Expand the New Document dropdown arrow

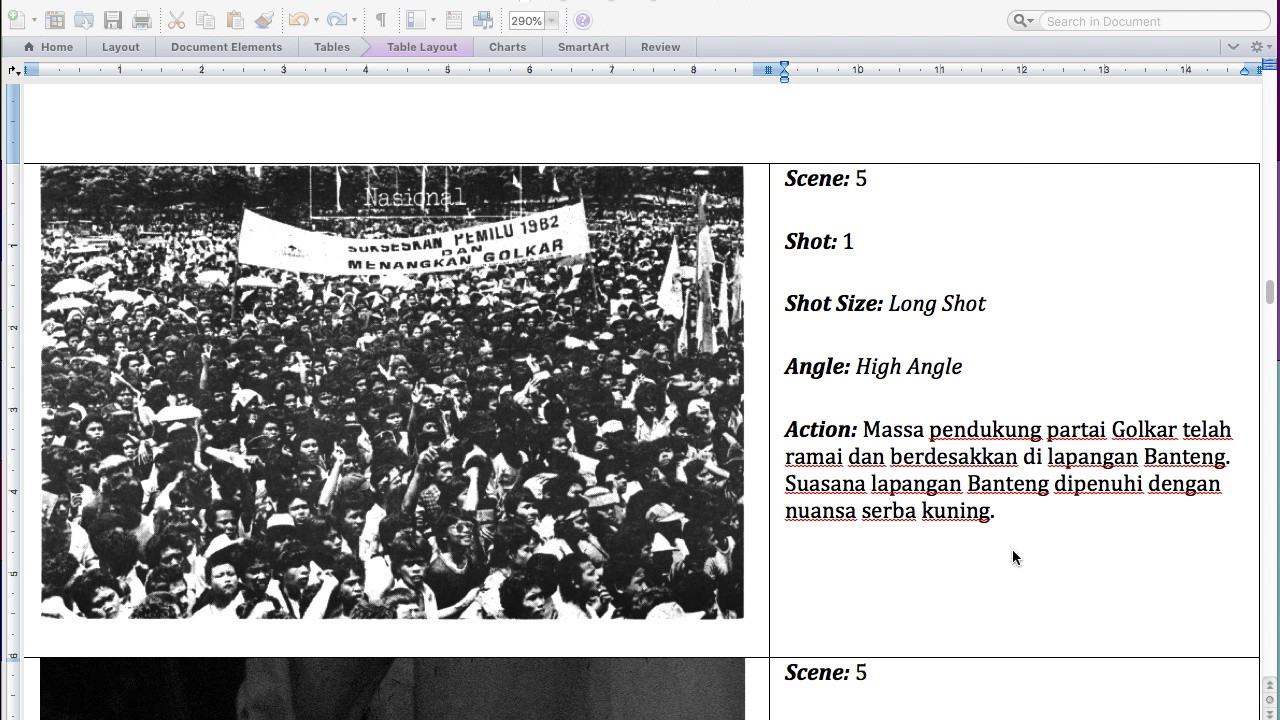point(34,20)
